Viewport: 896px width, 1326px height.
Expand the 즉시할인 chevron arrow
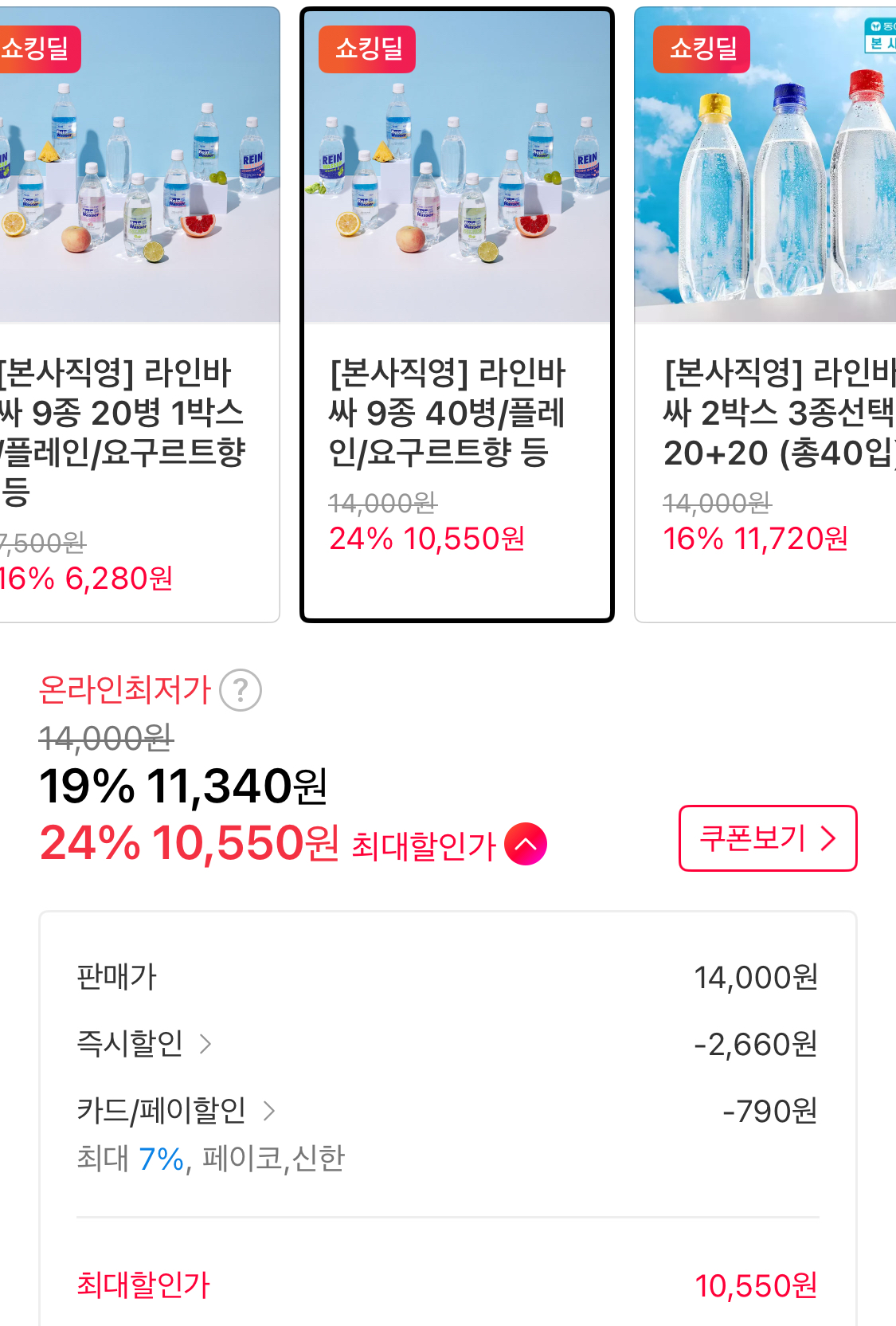[x=205, y=1044]
